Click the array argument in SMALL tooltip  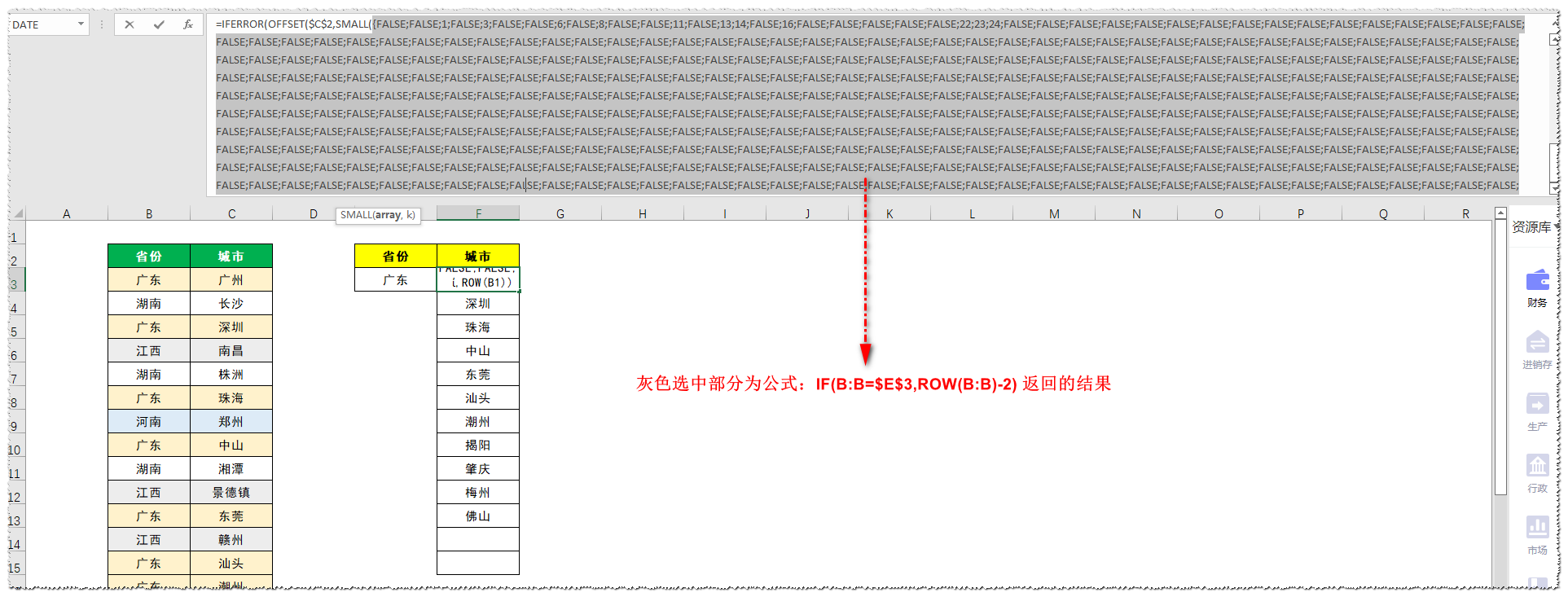pyautogui.click(x=388, y=215)
